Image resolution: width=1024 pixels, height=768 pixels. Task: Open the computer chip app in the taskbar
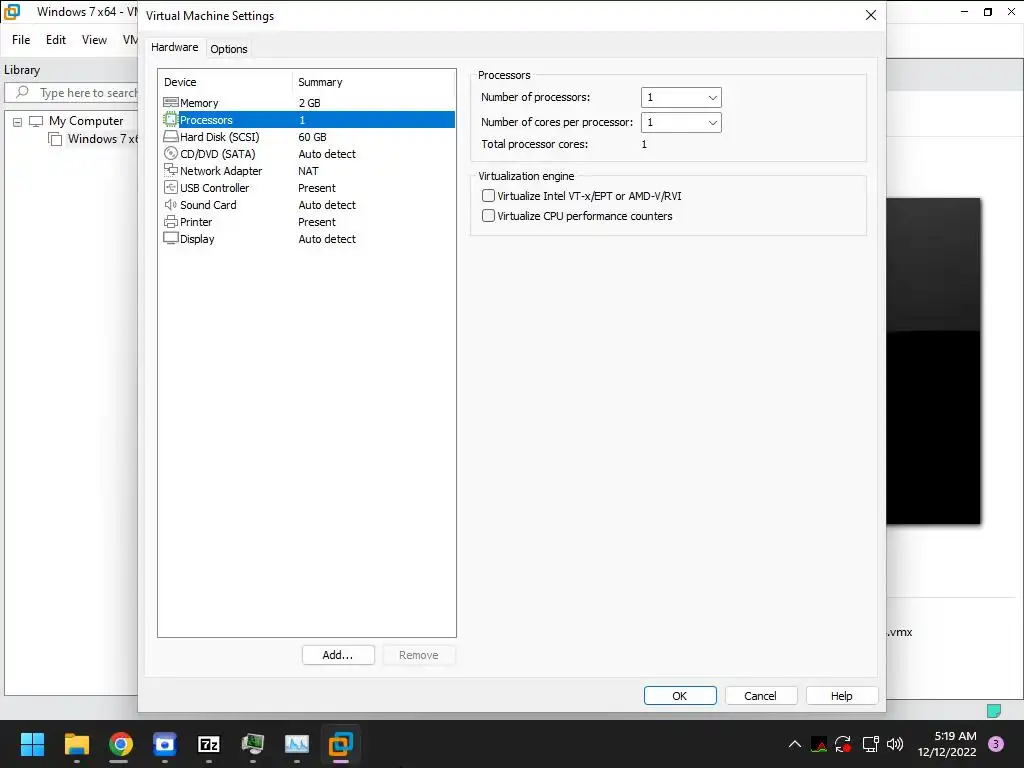[x=253, y=744]
